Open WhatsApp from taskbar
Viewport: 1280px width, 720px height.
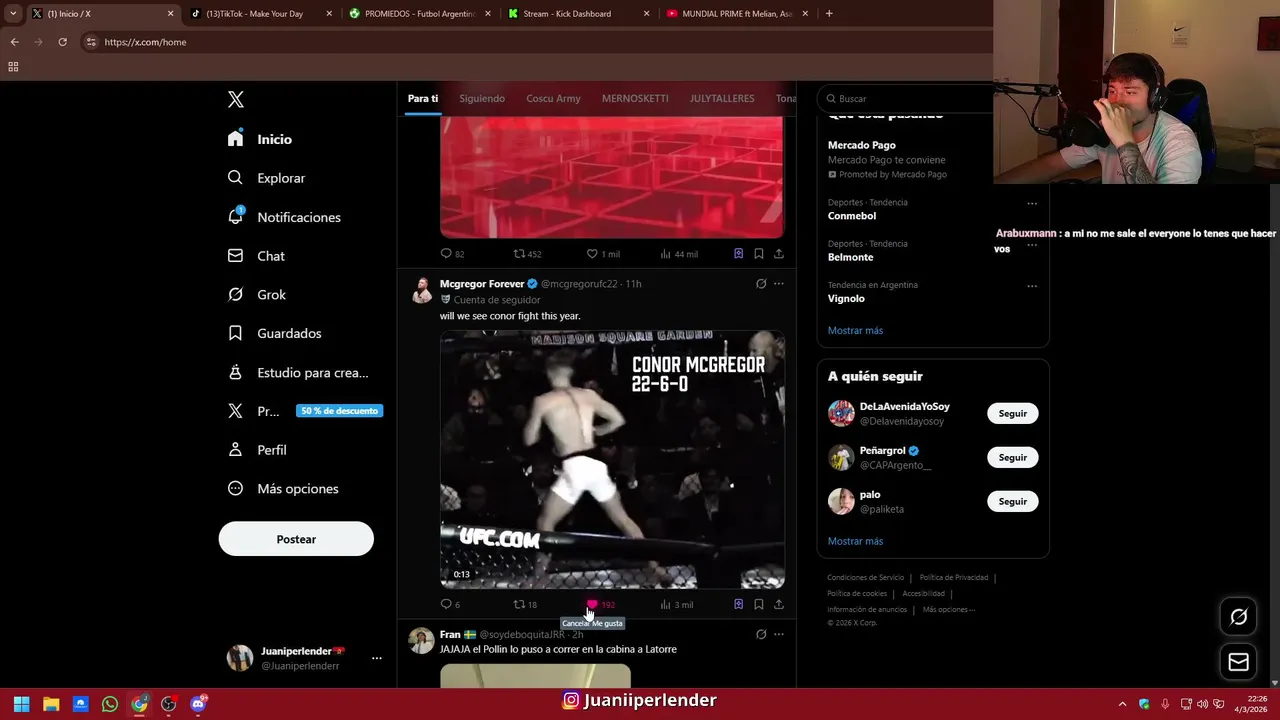(x=110, y=704)
